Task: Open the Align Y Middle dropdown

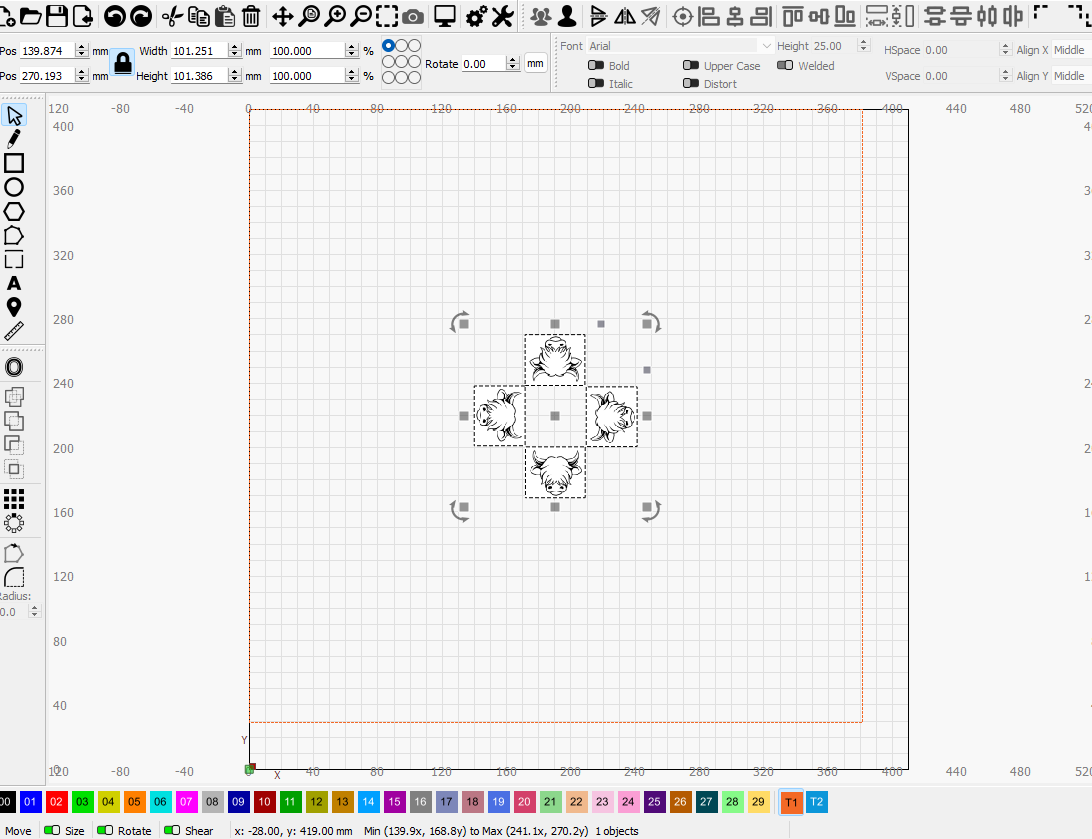Action: tap(1071, 76)
